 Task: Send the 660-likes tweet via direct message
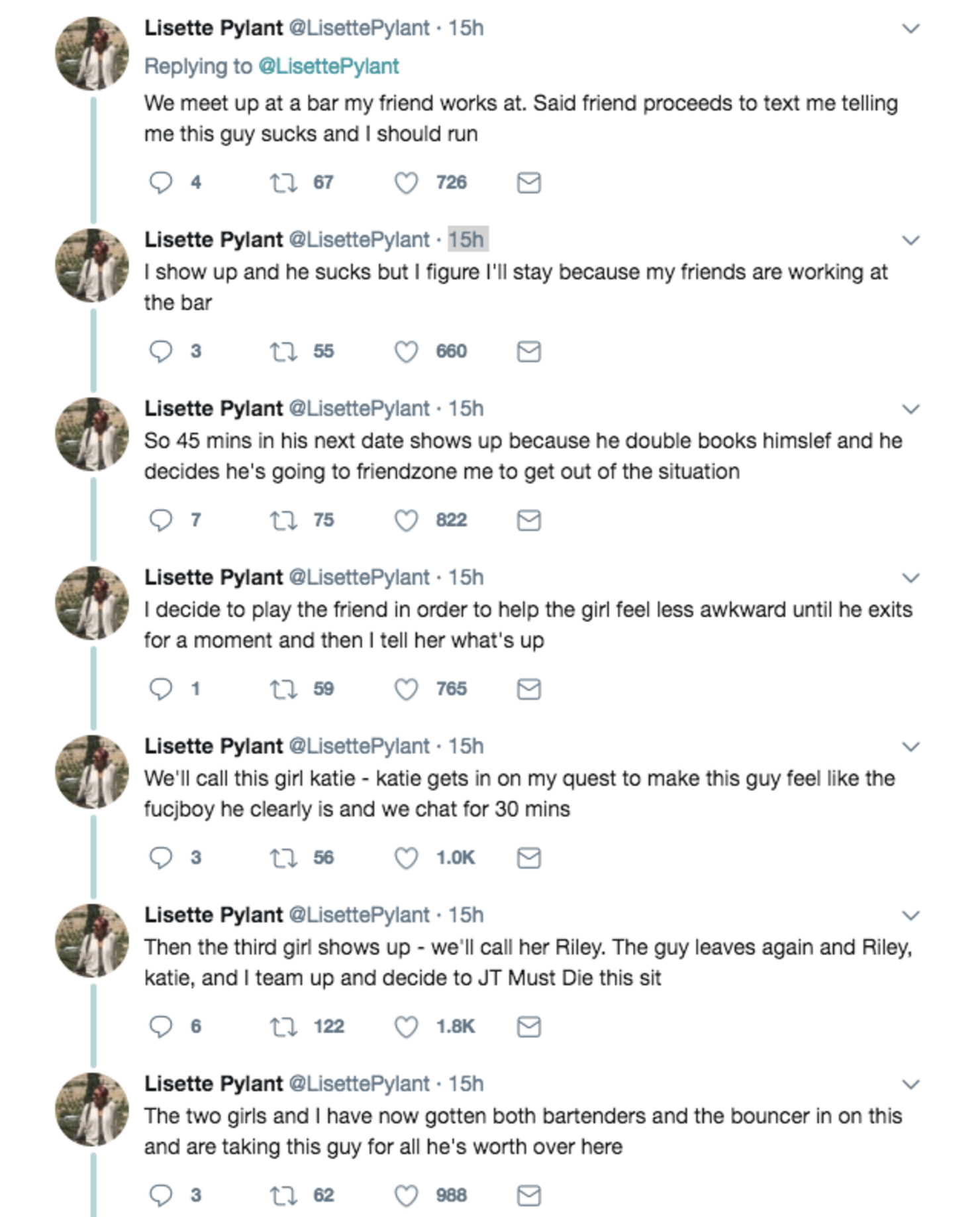click(529, 352)
